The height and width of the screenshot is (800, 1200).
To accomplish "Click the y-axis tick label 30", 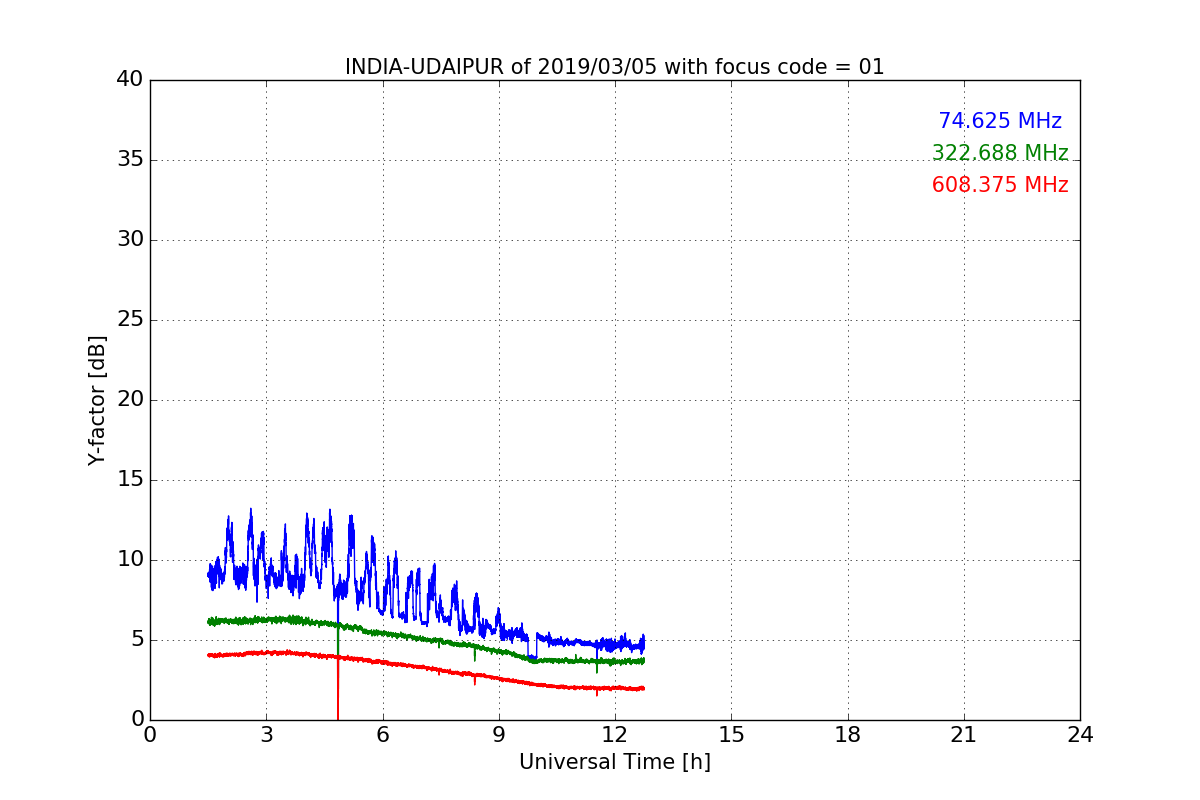I will (130, 240).
